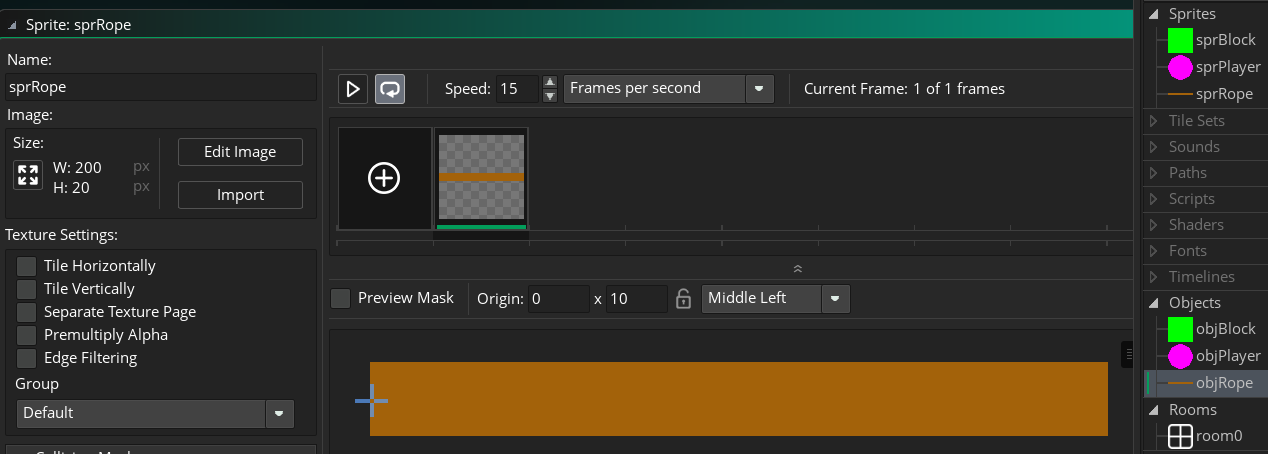Collapse the Sprites resource group
Viewport: 1268px width, 454px height.
click(x=1152, y=14)
